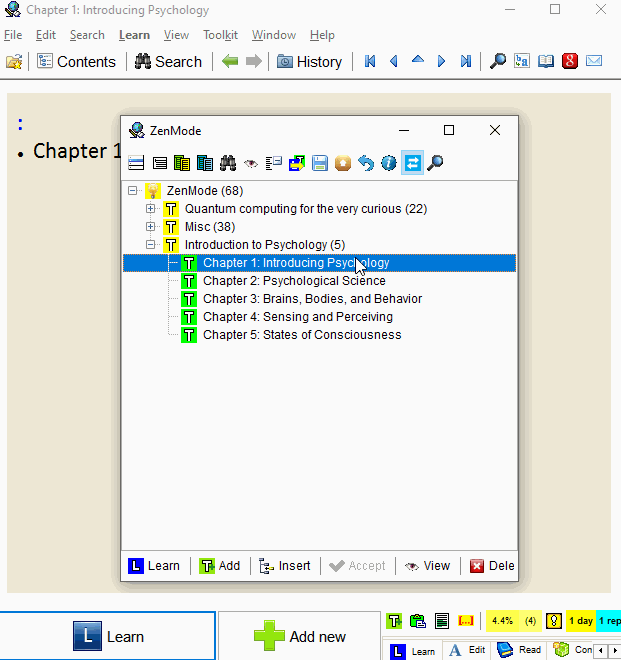The image size is (621, 660).
Task: Click the blue info circle icon
Action: click(x=389, y=163)
